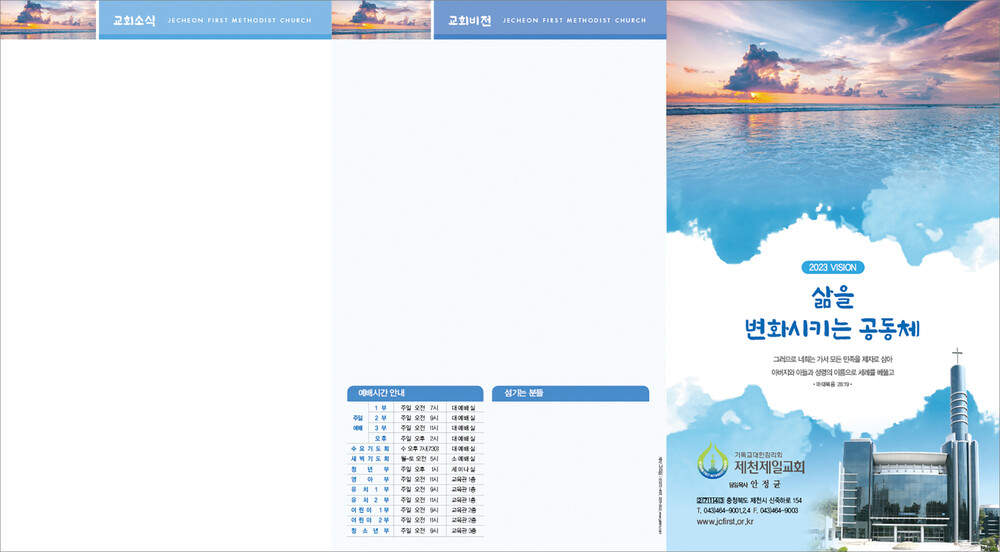Click the 삶을 변화시키는 공동체 title text

pyautogui.click(x=832, y=312)
